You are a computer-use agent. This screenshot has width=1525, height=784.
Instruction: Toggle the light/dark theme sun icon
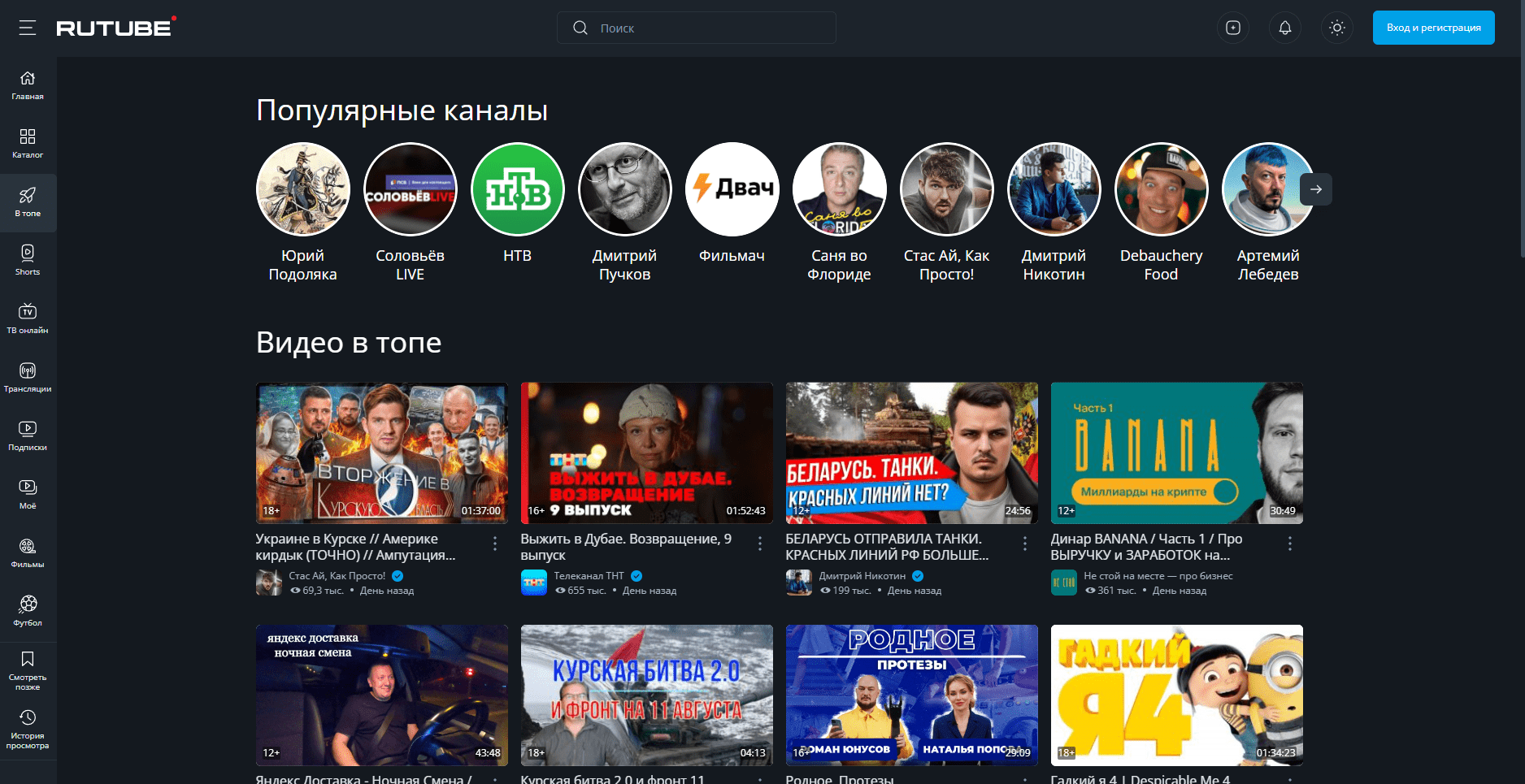1337,28
